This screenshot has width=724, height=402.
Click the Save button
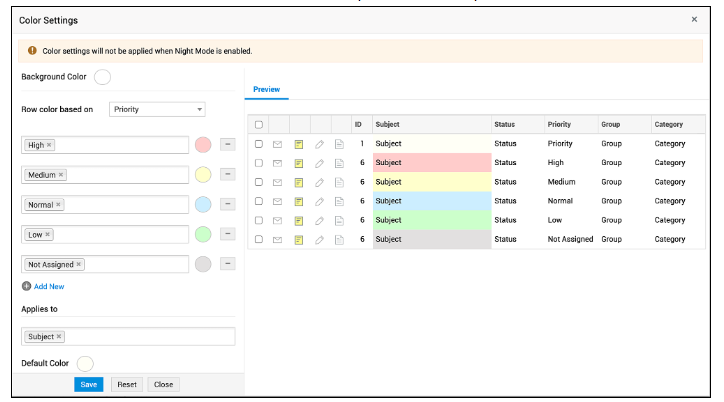[88, 384]
